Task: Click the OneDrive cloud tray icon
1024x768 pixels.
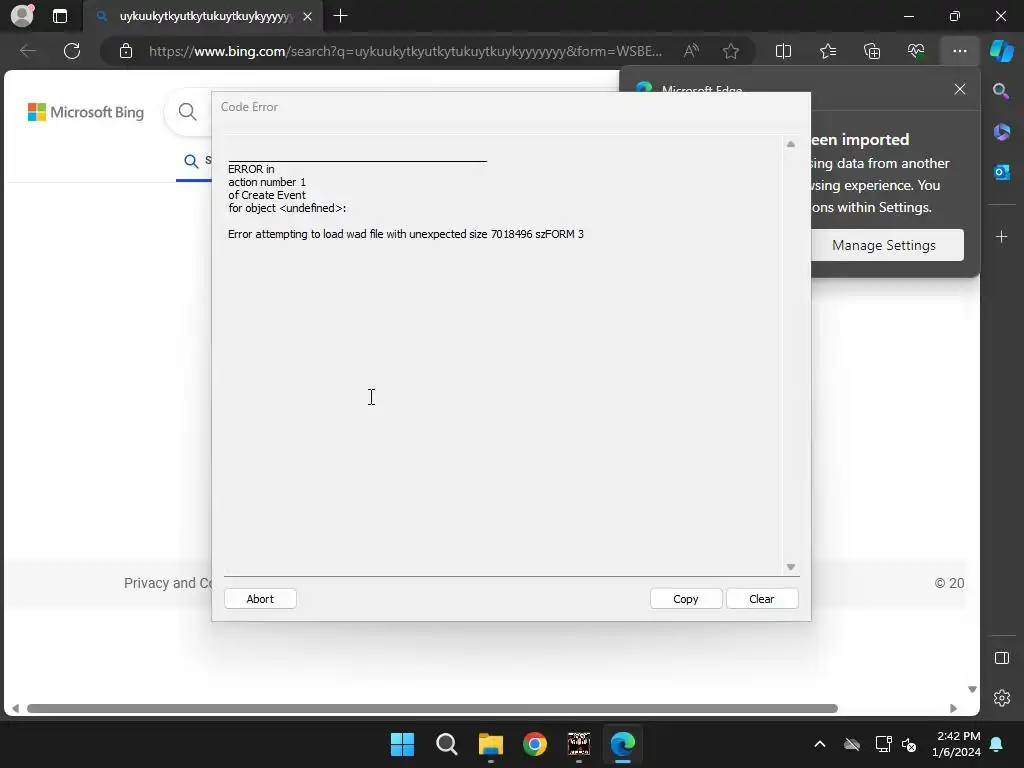Action: [x=852, y=744]
